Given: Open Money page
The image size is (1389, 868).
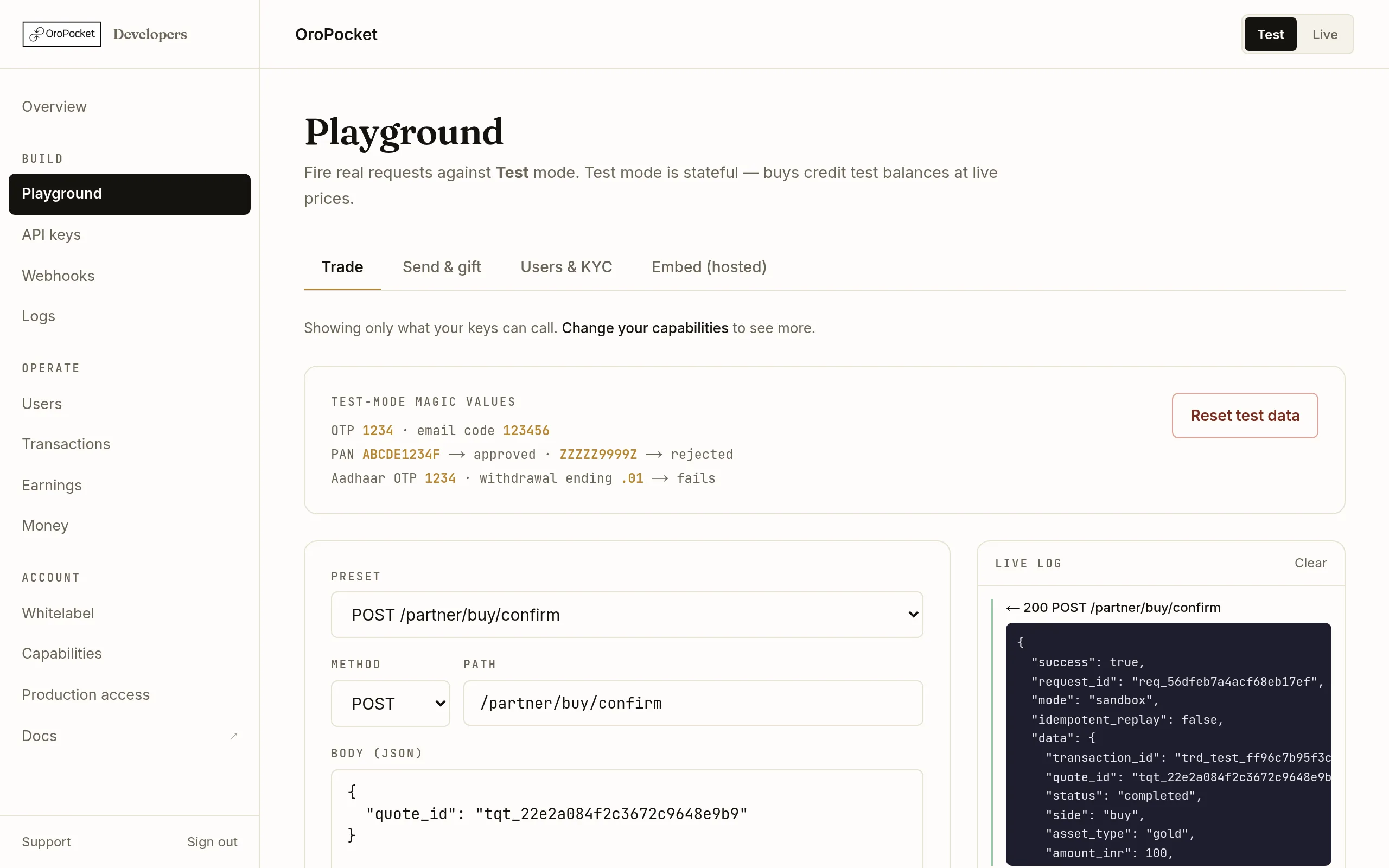Looking at the screenshot, I should click(129, 525).
